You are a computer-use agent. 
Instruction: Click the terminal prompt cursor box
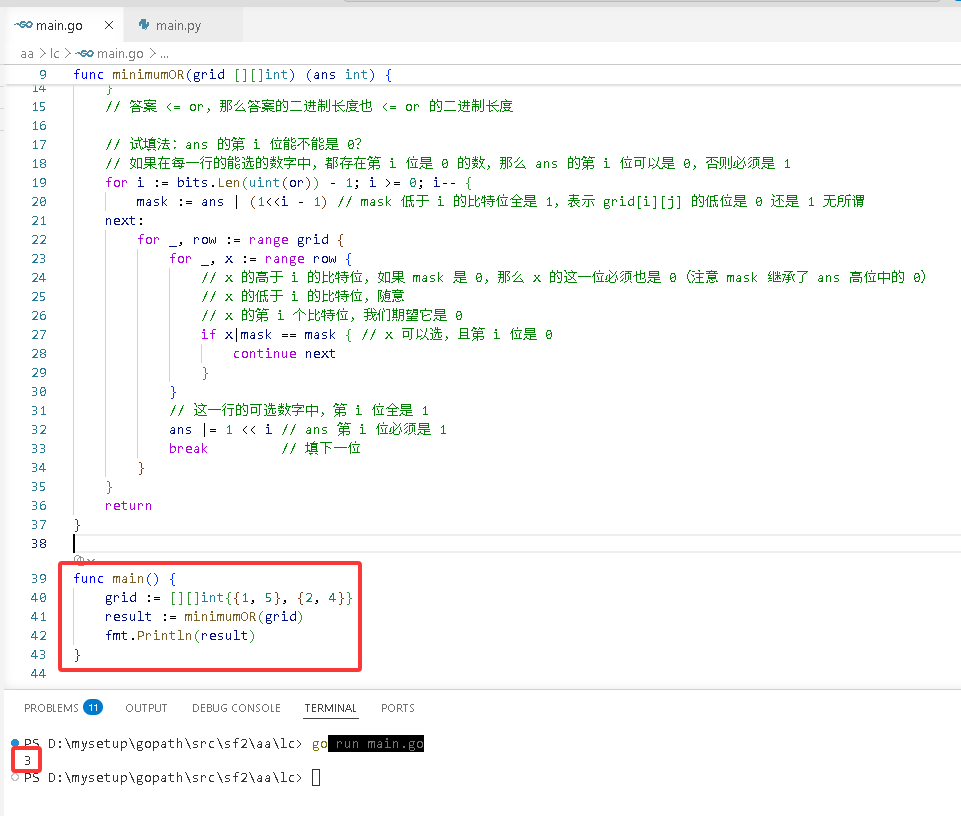point(316,777)
